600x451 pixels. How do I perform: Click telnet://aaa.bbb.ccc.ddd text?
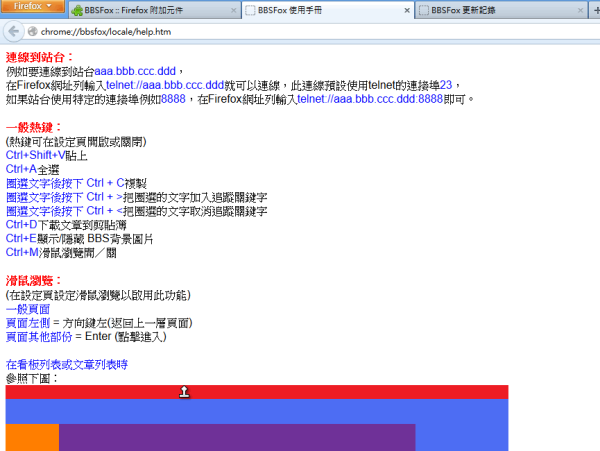(x=165, y=85)
